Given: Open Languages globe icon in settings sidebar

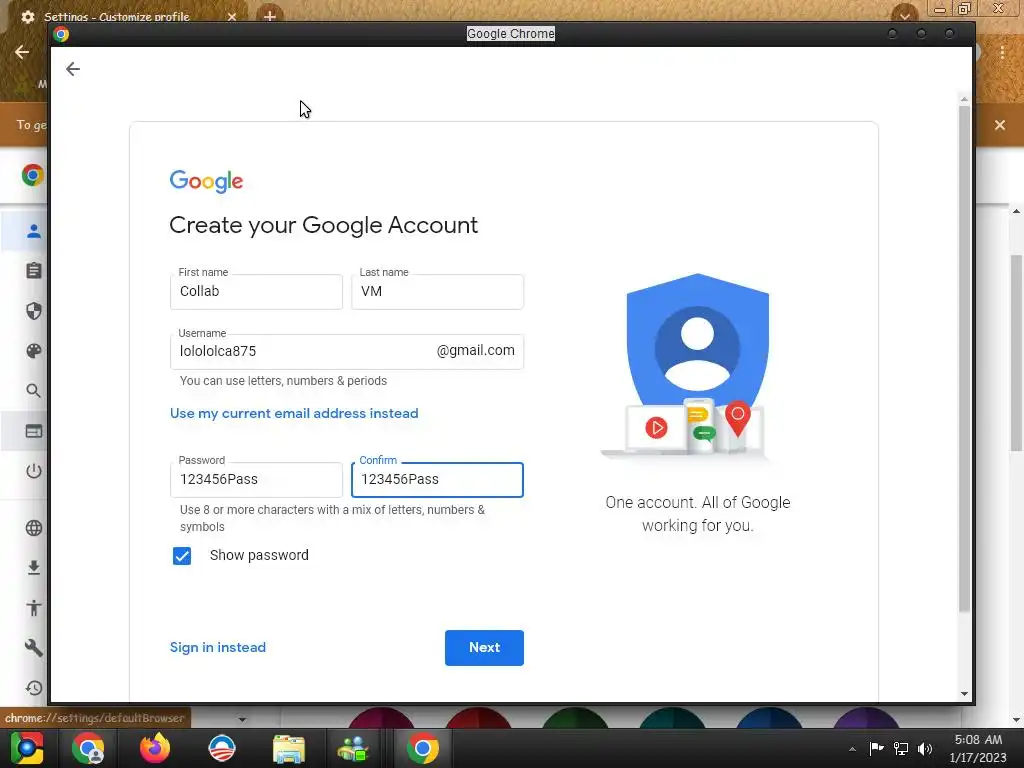Looking at the screenshot, I should [x=33, y=528].
